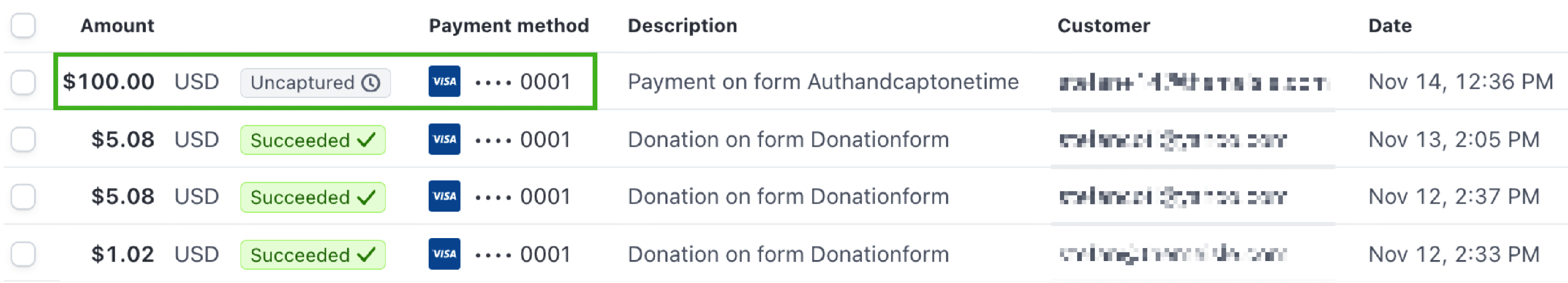Click the Visa icon for Nov 12, 2:37 PM payment
The height and width of the screenshot is (283, 1568).
pyautogui.click(x=444, y=196)
